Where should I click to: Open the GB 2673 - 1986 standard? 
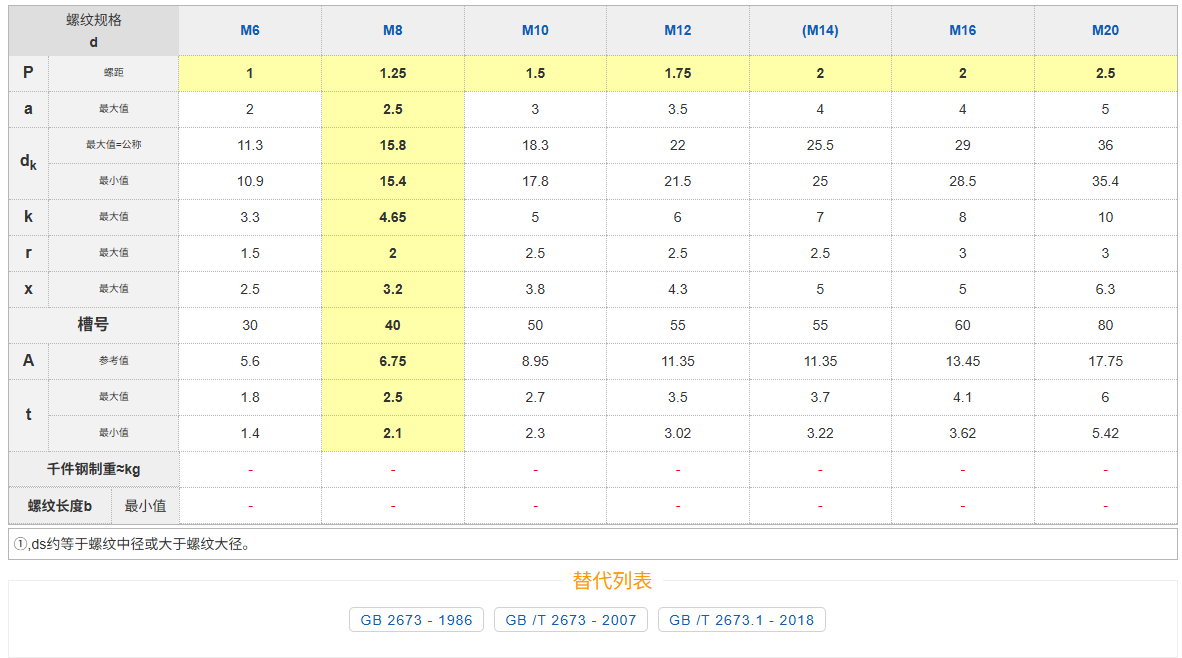click(x=416, y=620)
